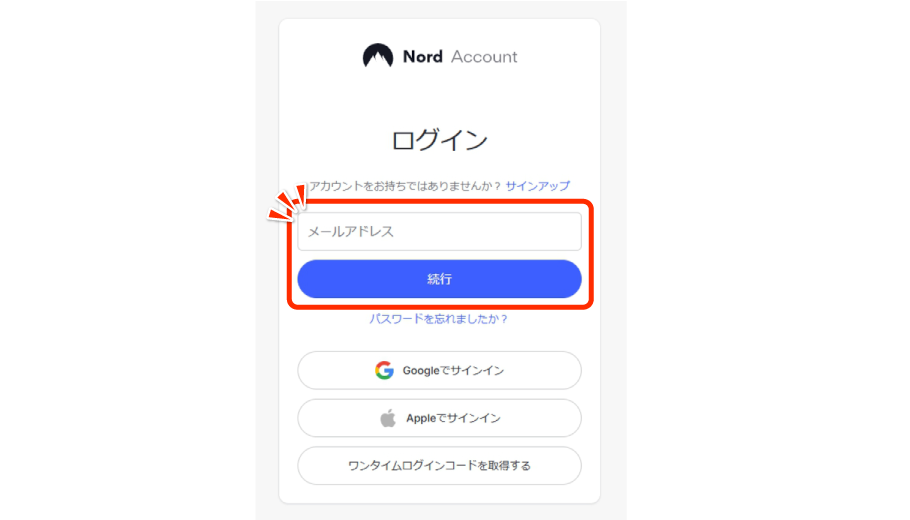Click the アカウントをお持ちではありませんか？ text
910x520 pixels.
(405, 186)
